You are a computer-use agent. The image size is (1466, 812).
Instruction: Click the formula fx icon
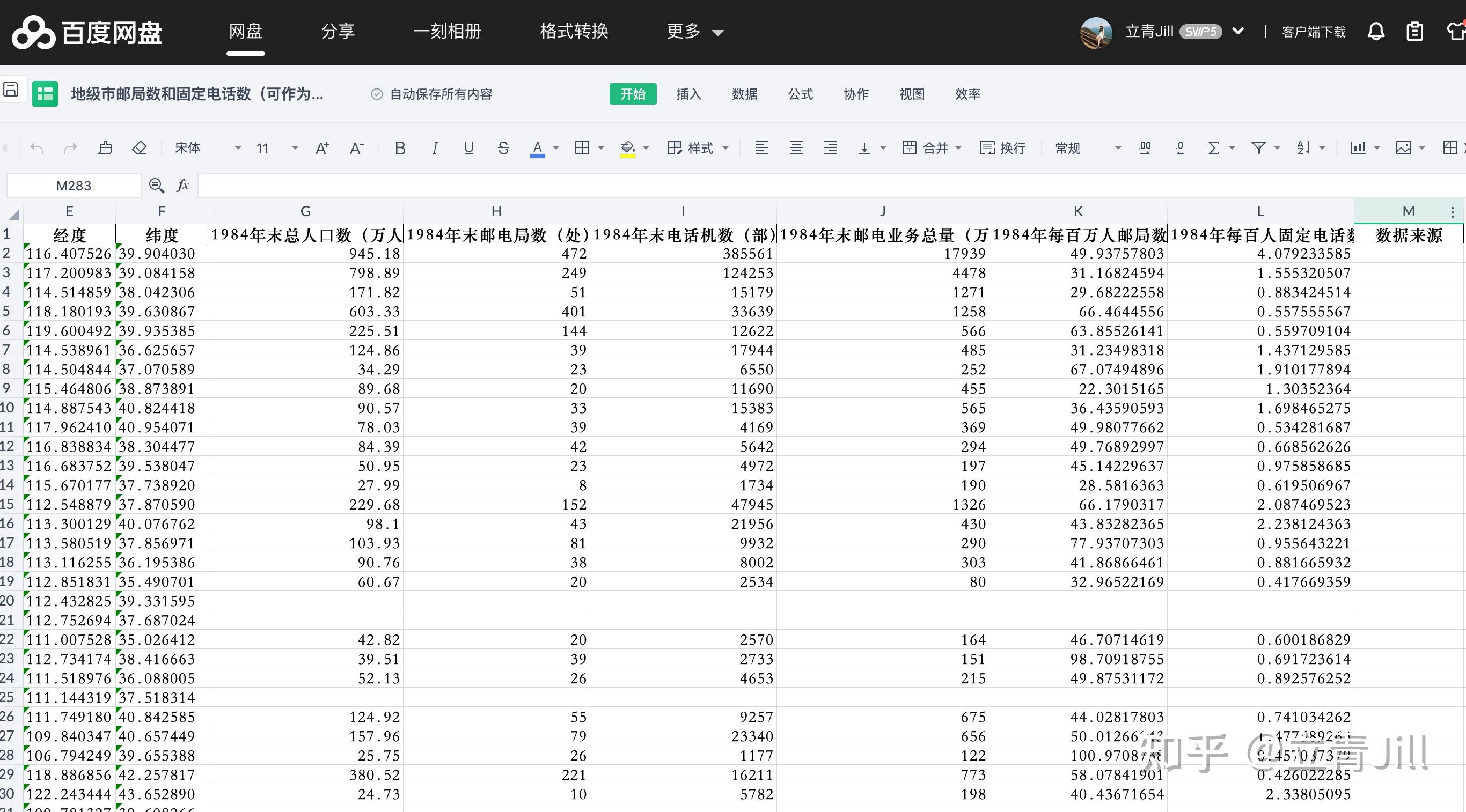tap(182, 186)
